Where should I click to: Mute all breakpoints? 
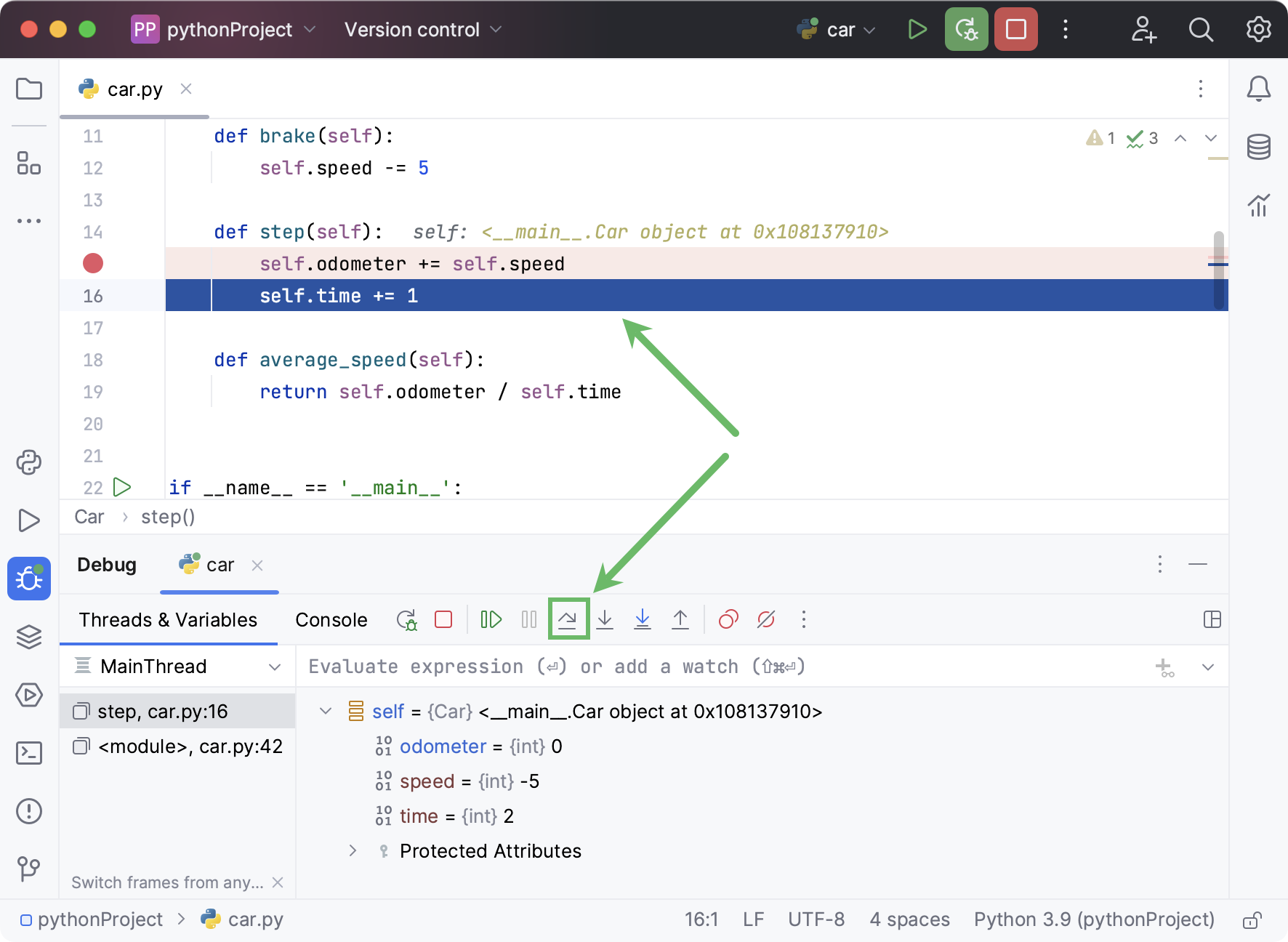tap(765, 619)
